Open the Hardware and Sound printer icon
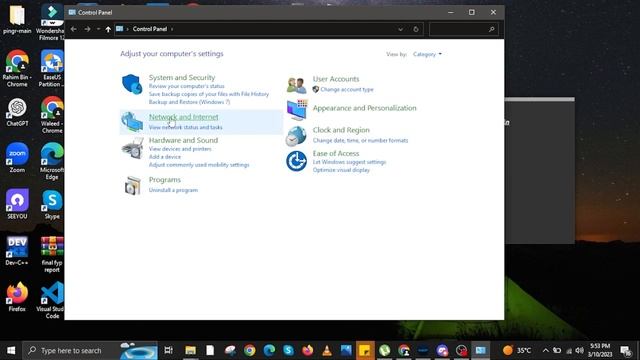Screen dimensions: 640x360 132,148
